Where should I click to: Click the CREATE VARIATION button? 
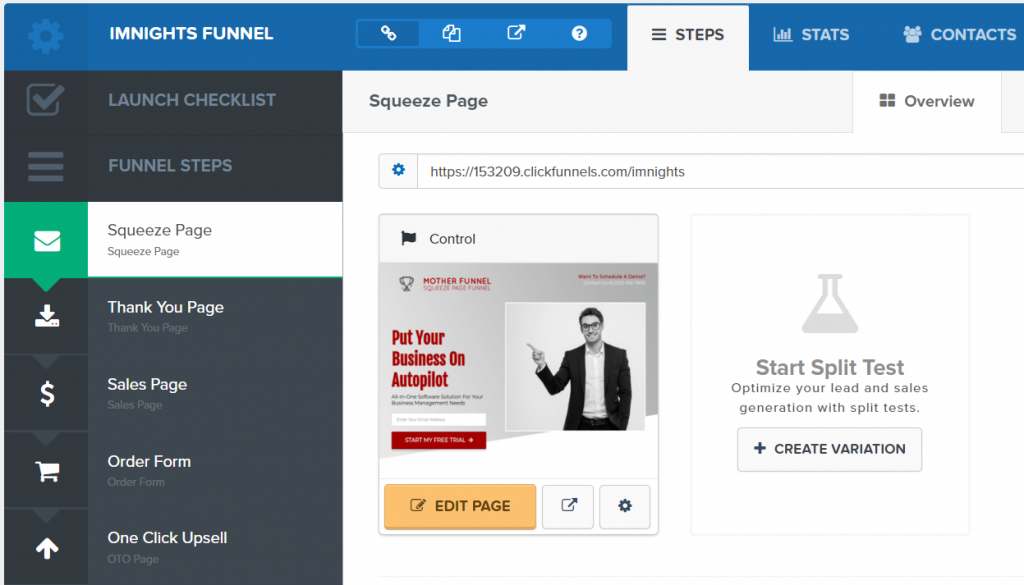(x=829, y=449)
